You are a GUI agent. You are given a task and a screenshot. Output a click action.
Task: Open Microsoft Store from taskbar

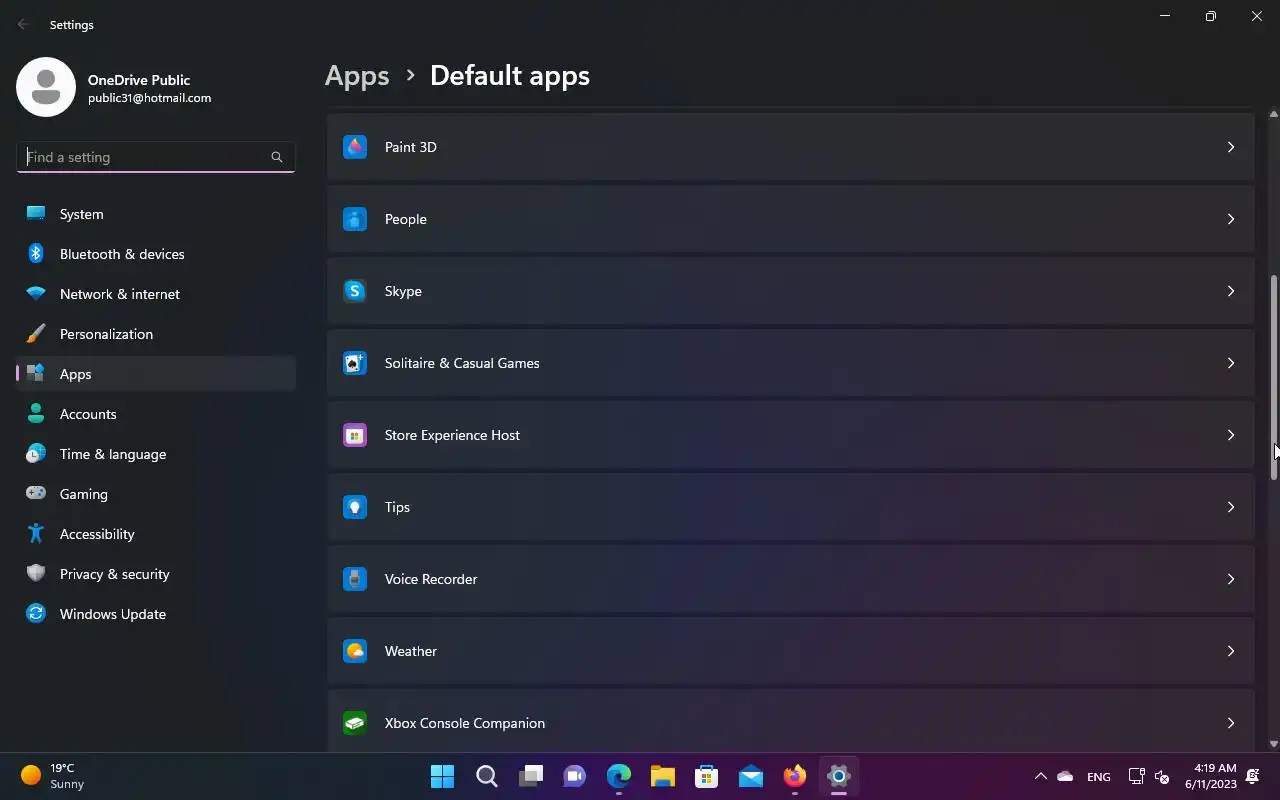pyautogui.click(x=707, y=776)
